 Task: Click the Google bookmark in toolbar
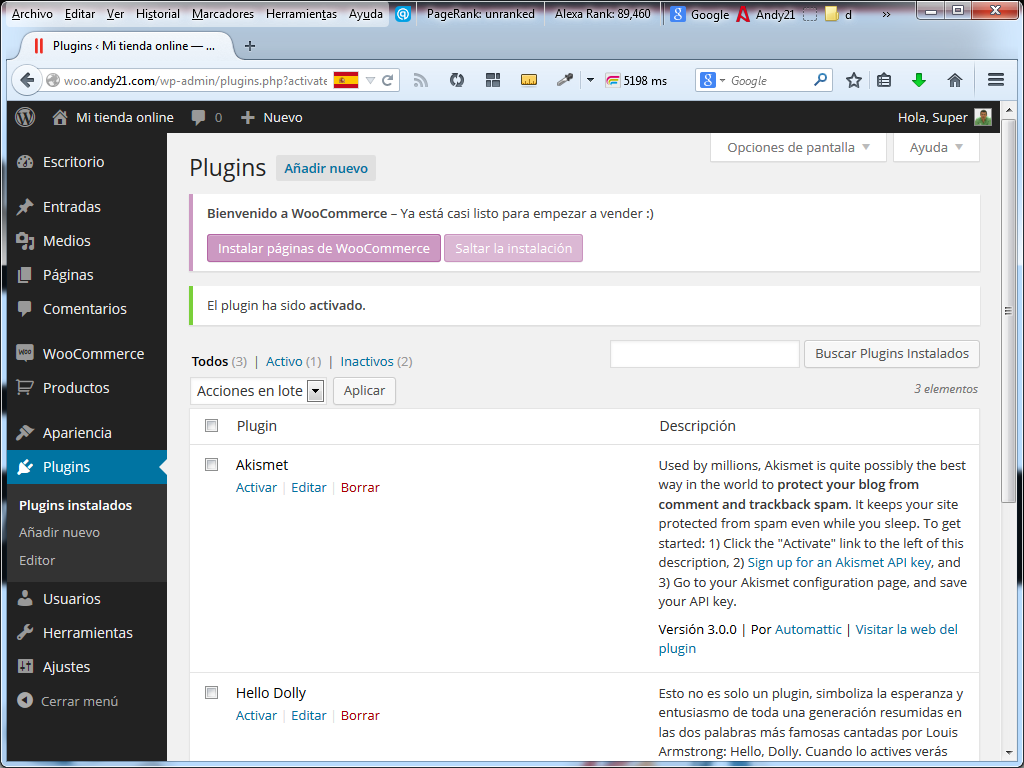click(x=699, y=14)
